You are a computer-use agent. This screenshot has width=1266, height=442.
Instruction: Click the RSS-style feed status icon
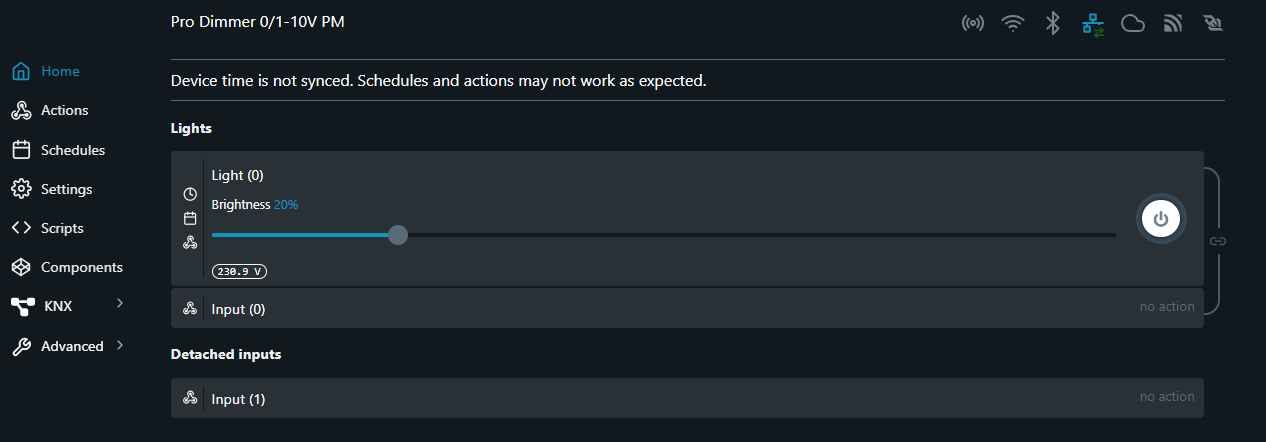coord(1173,24)
